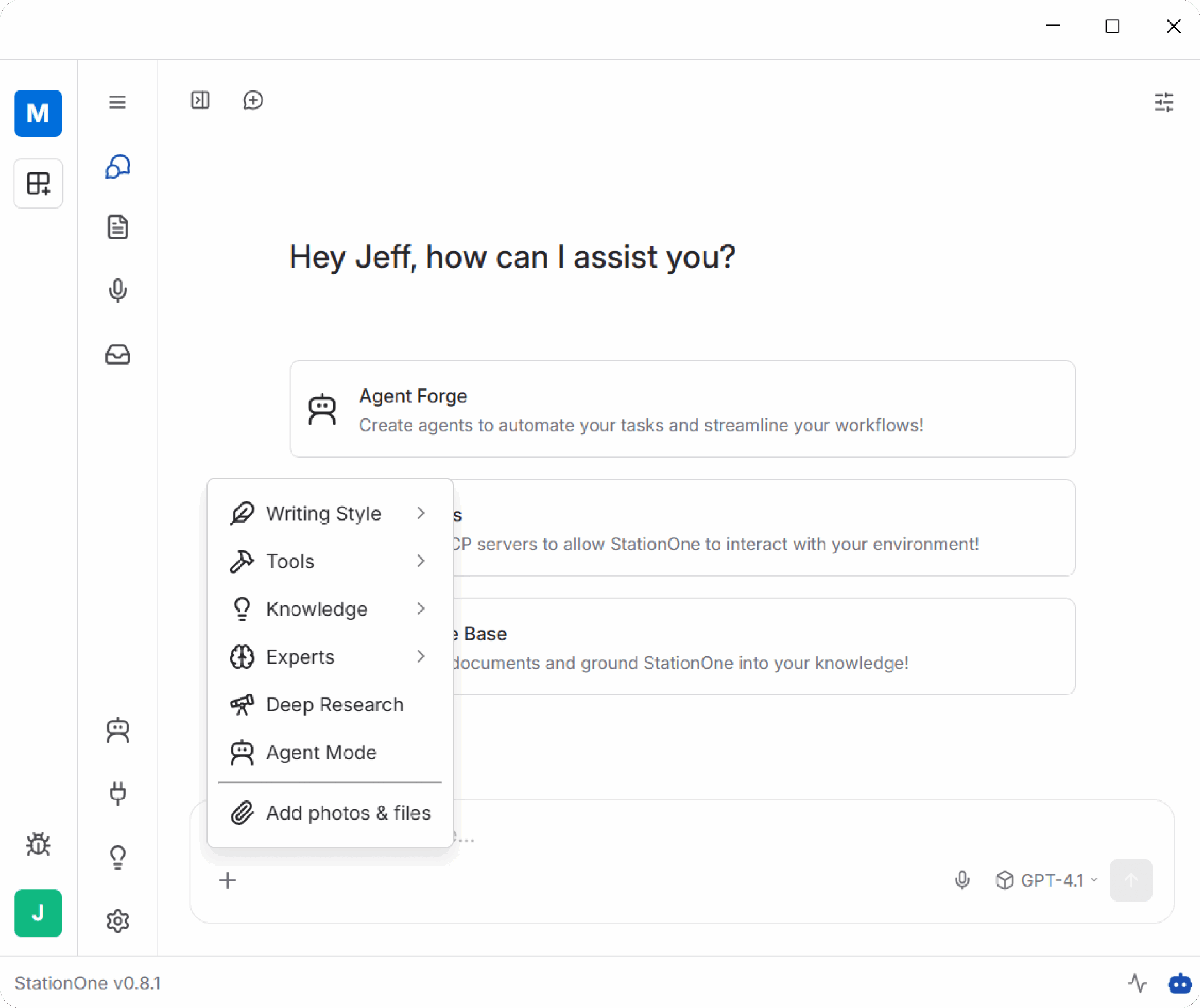Click the activity pulse icon in status bar

coord(1137,983)
